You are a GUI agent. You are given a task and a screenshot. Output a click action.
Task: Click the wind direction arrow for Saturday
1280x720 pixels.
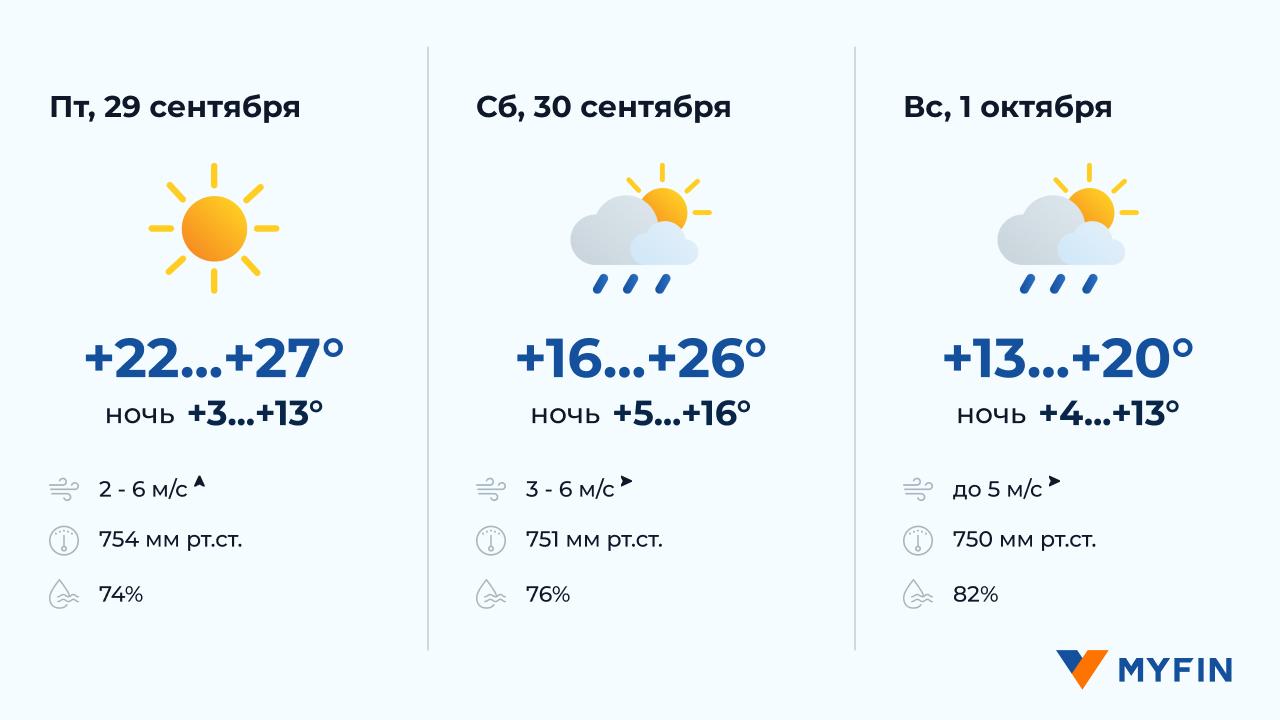point(626,482)
